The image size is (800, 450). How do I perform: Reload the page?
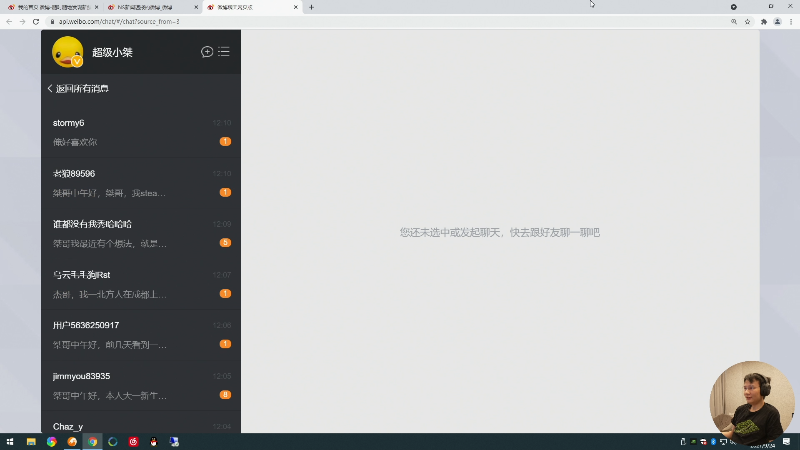coord(36,21)
